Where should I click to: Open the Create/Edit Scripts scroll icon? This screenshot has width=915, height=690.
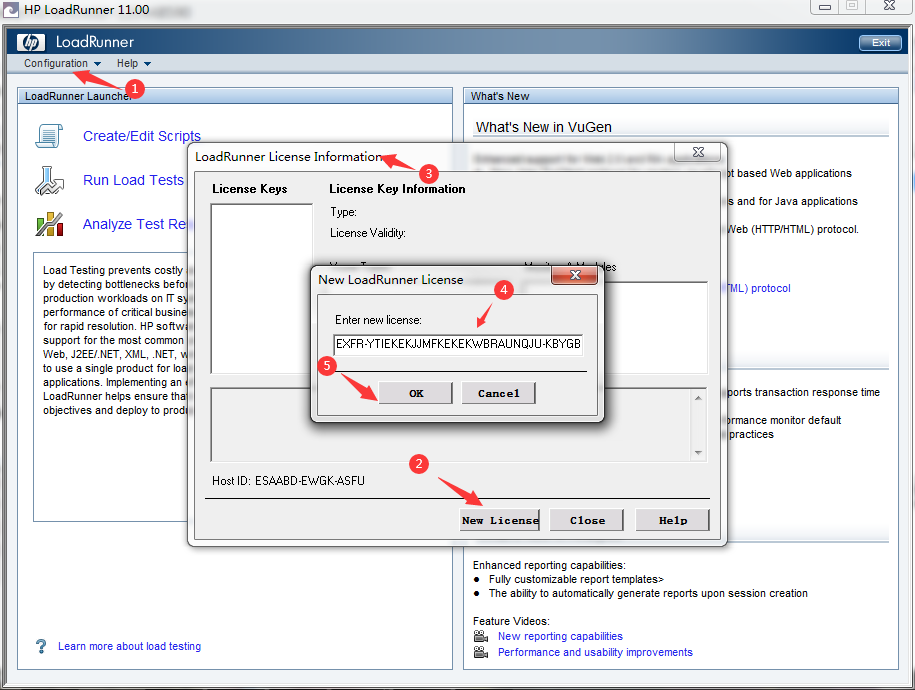tap(49, 136)
